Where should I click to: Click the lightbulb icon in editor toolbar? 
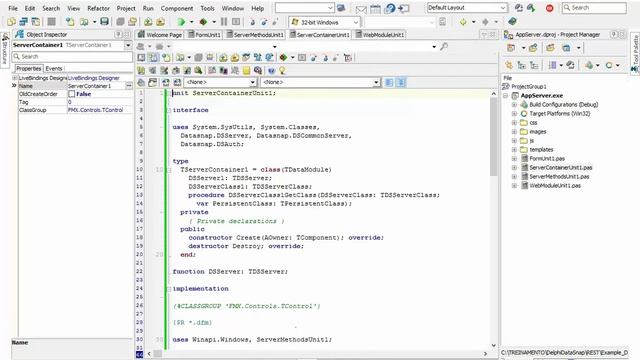pos(282,71)
